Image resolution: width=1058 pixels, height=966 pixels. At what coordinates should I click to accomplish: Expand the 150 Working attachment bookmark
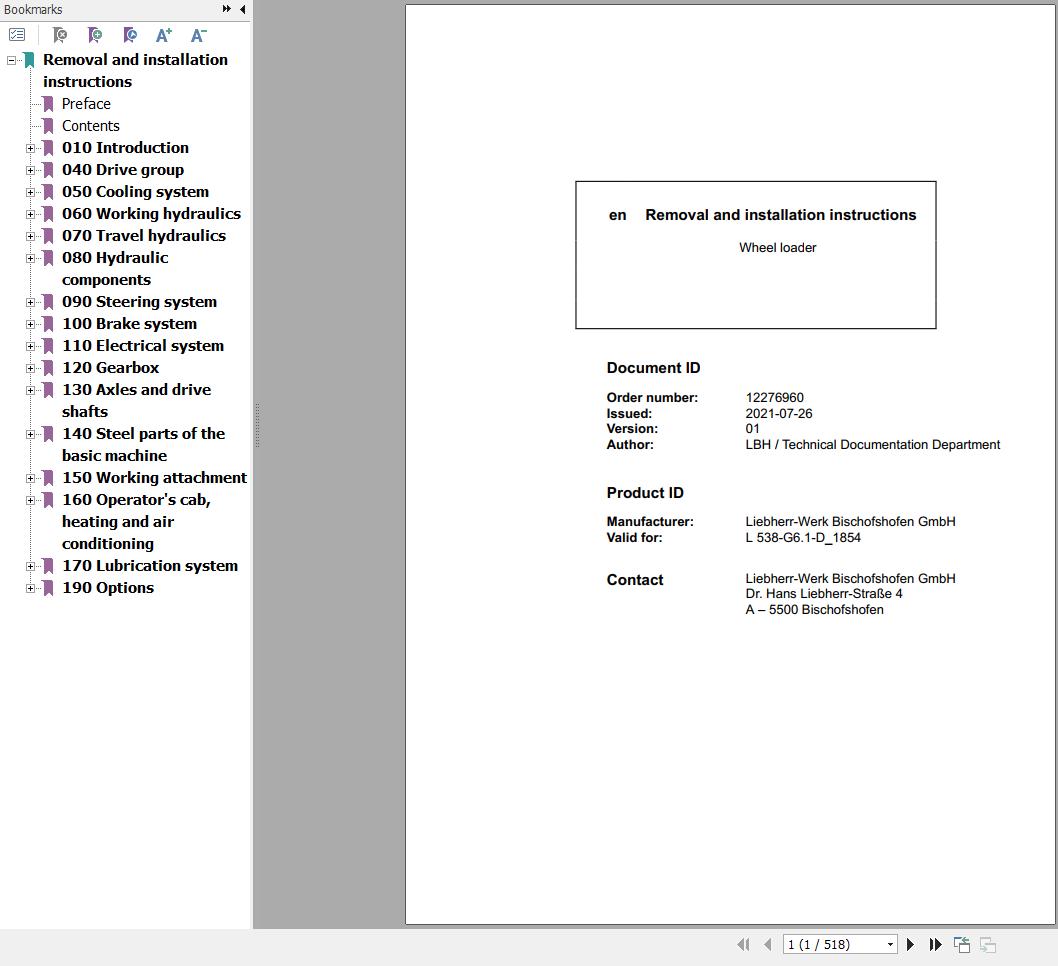pos(30,478)
